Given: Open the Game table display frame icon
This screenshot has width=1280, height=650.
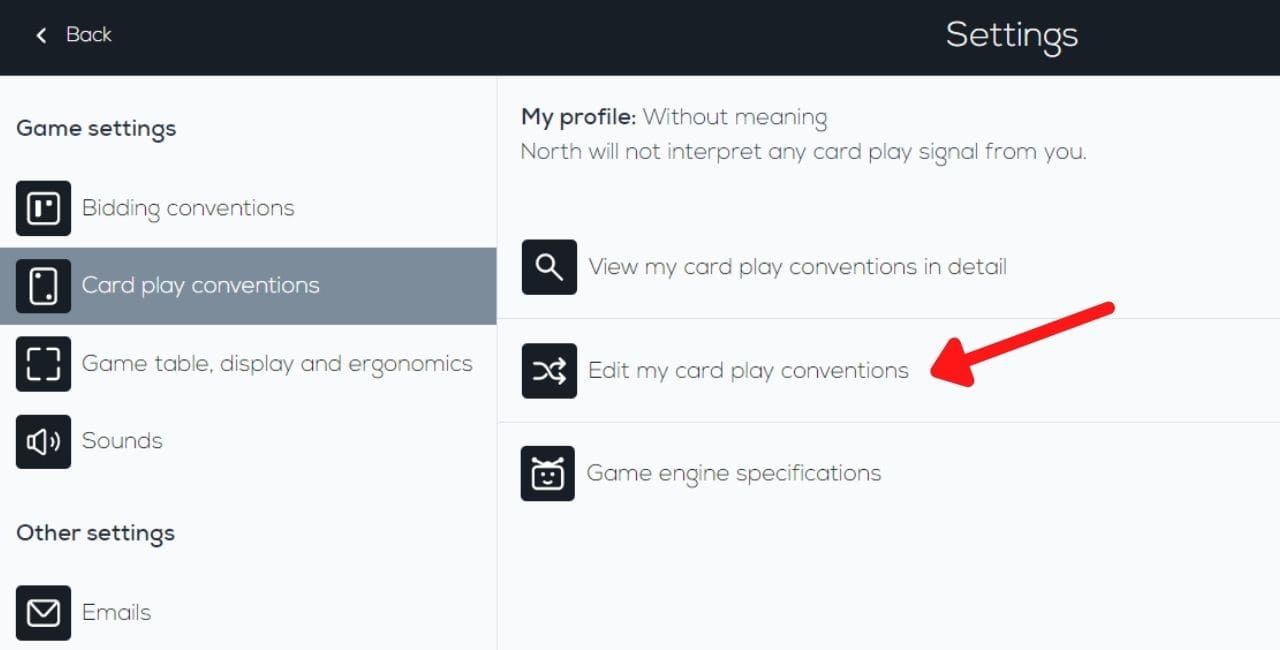Looking at the screenshot, I should (44, 363).
